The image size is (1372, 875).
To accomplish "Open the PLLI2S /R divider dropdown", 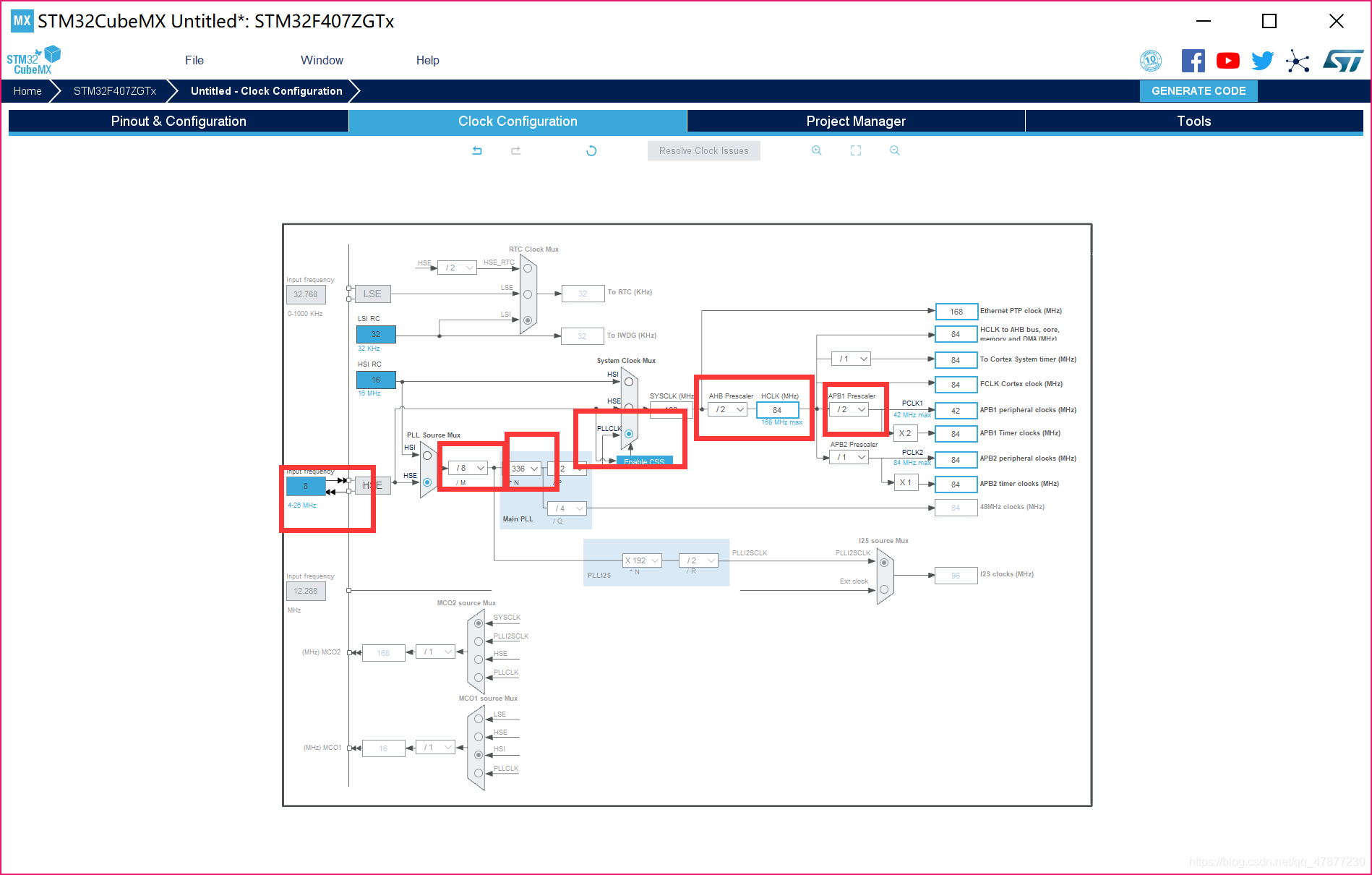I will pos(698,560).
